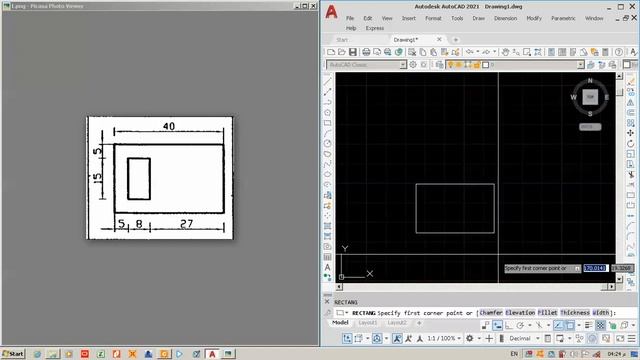Image resolution: width=640 pixels, height=360 pixels.
Task: Open the Decimal units dropdown
Action: [x=524, y=338]
